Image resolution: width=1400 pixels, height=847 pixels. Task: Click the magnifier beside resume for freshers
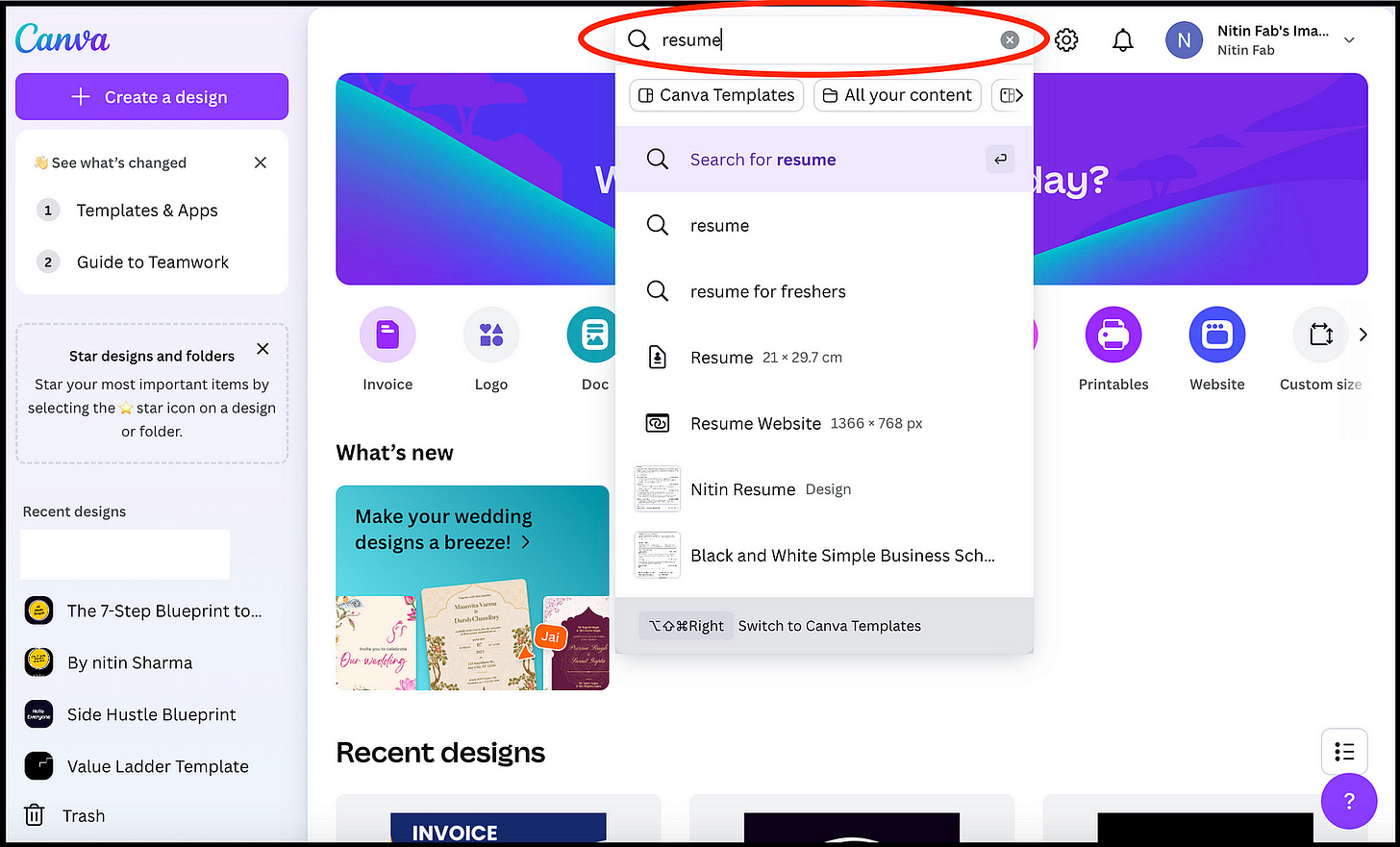pyautogui.click(x=658, y=290)
